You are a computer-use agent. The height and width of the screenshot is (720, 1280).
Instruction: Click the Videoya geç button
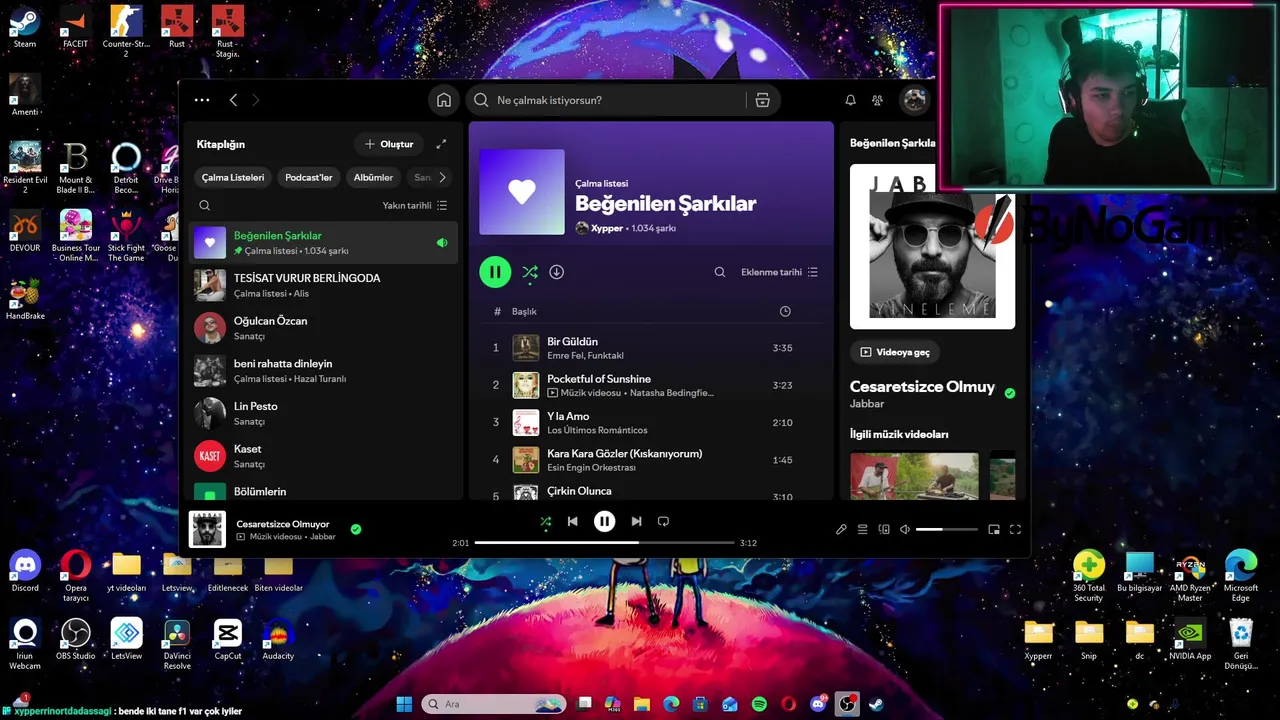click(895, 352)
